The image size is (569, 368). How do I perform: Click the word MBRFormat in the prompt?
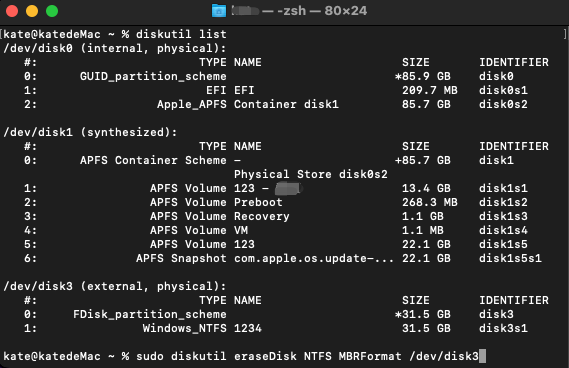coord(370,356)
